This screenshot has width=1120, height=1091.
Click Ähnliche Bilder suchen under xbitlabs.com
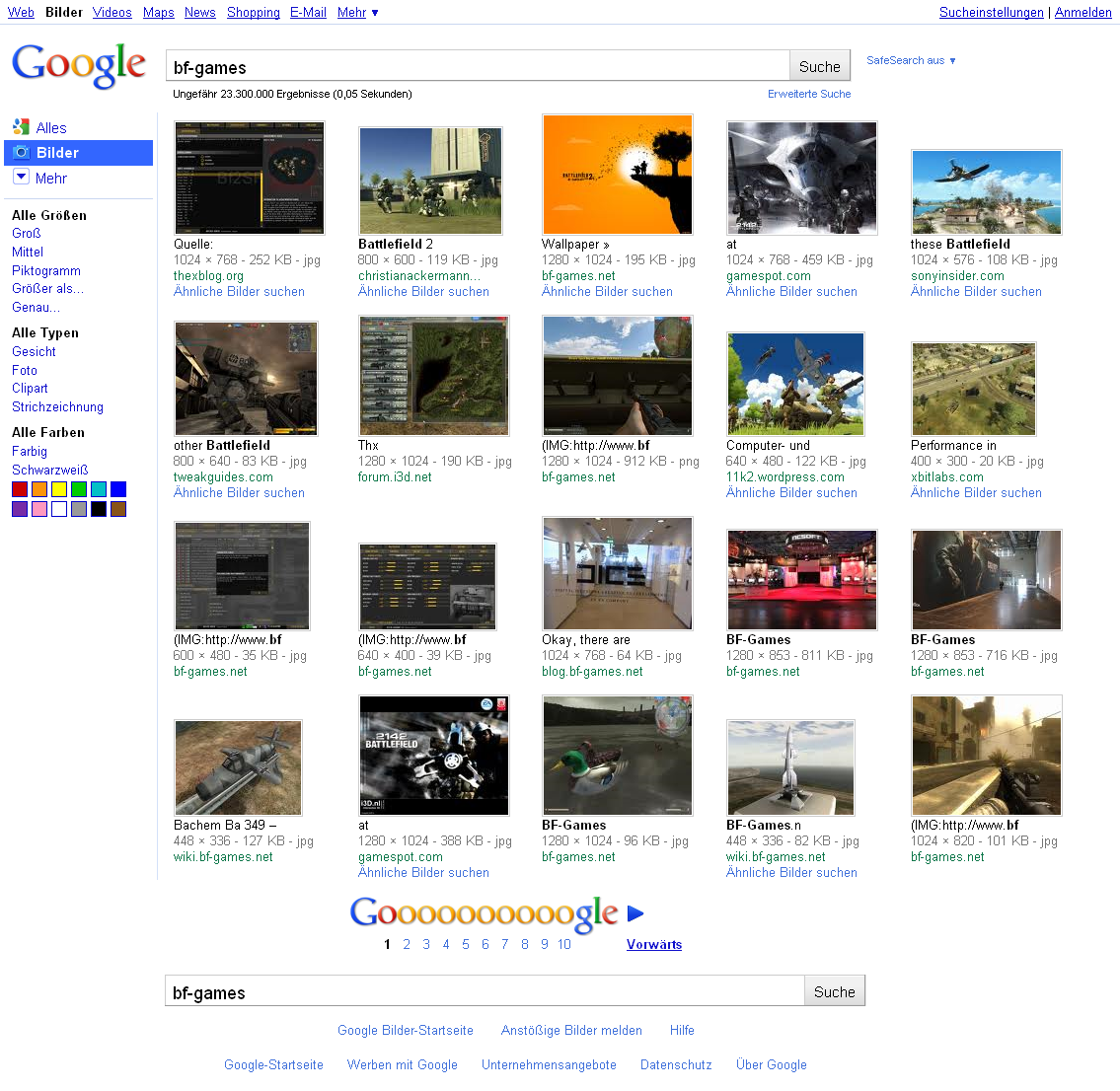pyautogui.click(x=976, y=492)
